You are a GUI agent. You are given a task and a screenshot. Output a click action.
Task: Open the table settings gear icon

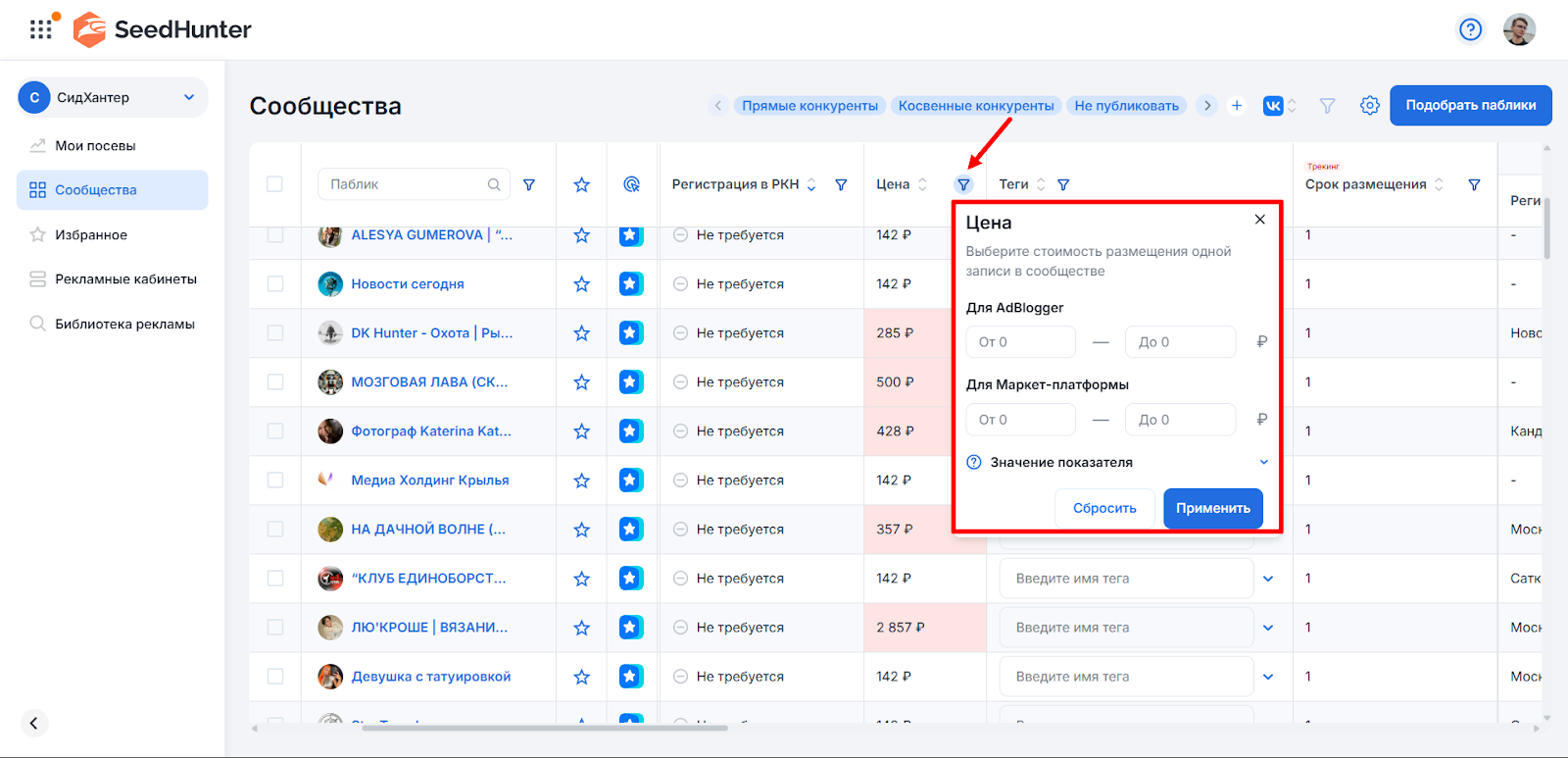[1369, 106]
